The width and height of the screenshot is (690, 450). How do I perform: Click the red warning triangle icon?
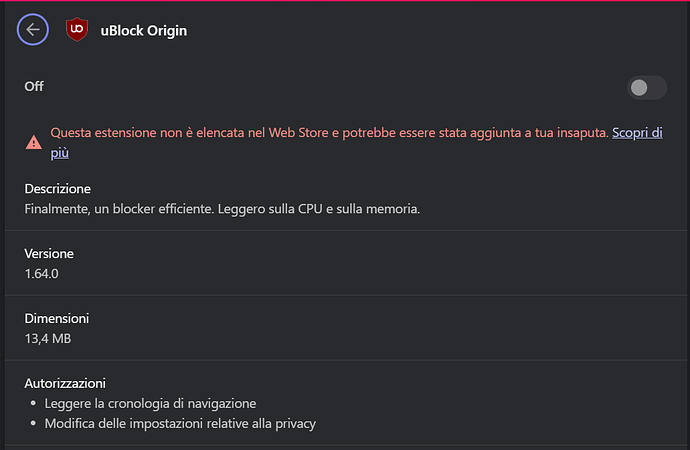(34, 143)
